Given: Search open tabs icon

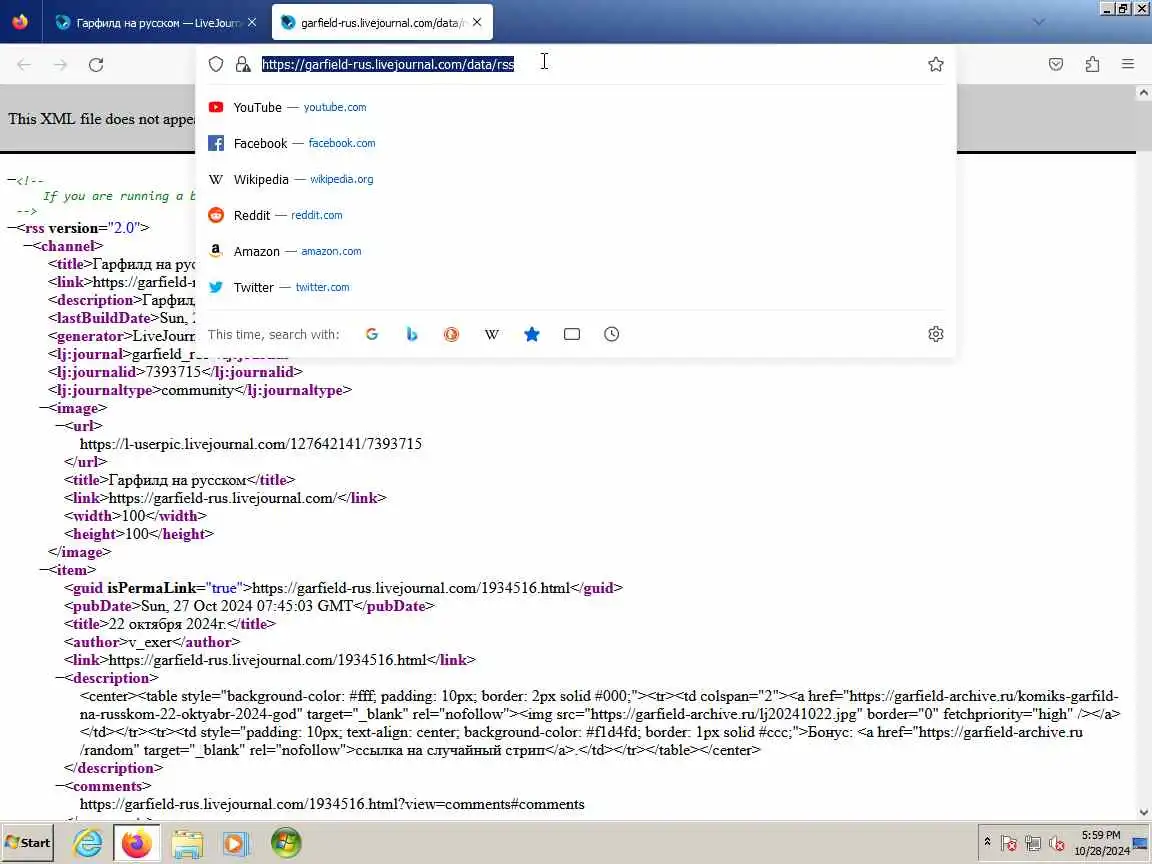Looking at the screenshot, I should pyautogui.click(x=572, y=334).
